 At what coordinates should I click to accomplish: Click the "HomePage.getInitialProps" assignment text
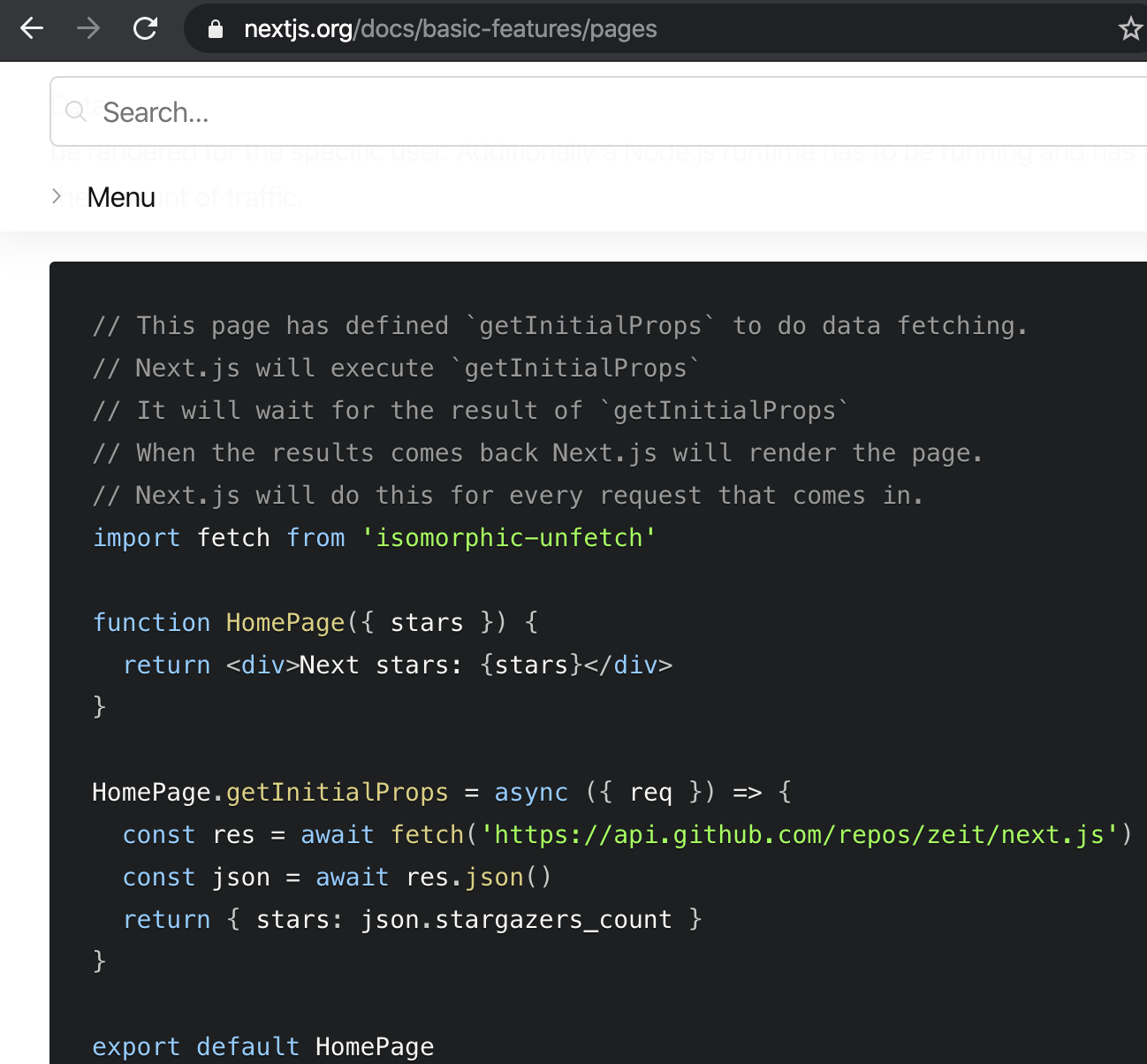pyautogui.click(x=270, y=792)
